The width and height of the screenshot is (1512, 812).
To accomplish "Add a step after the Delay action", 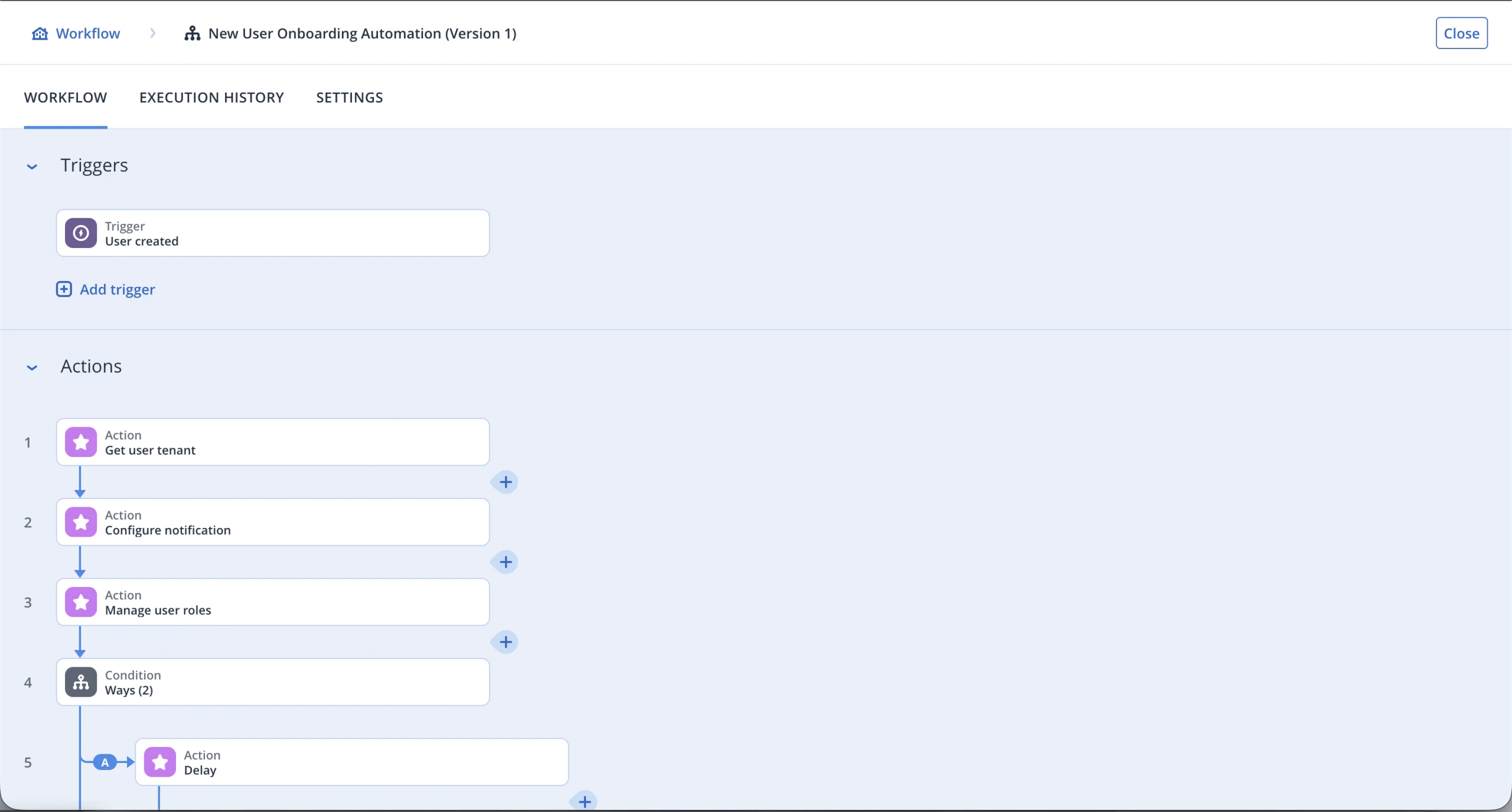I will click(x=585, y=801).
